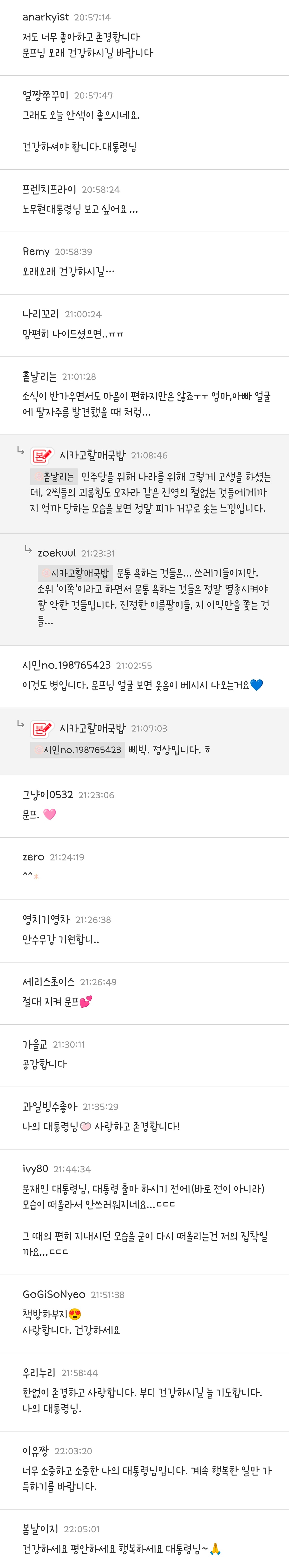This screenshot has width=289, height=1568.
Task: Click white heart emoji in 과일빙수좋아's comment
Action: tap(86, 1126)
